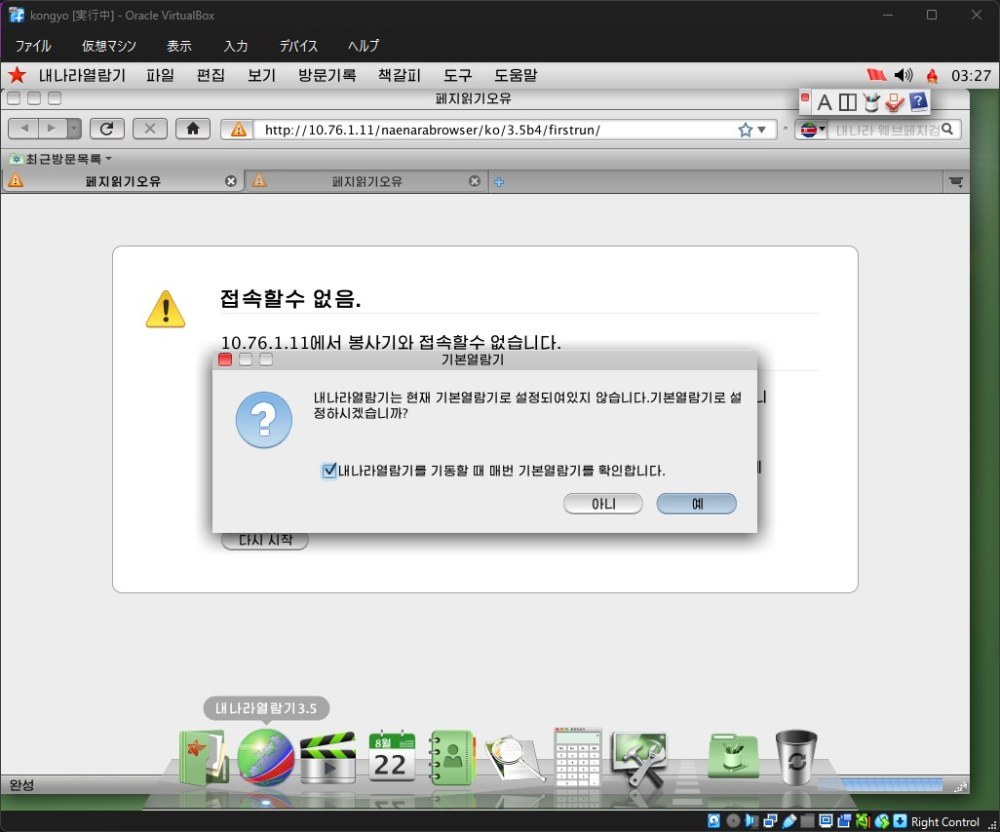Close the 기본열람기 dialog with red button

(224, 360)
